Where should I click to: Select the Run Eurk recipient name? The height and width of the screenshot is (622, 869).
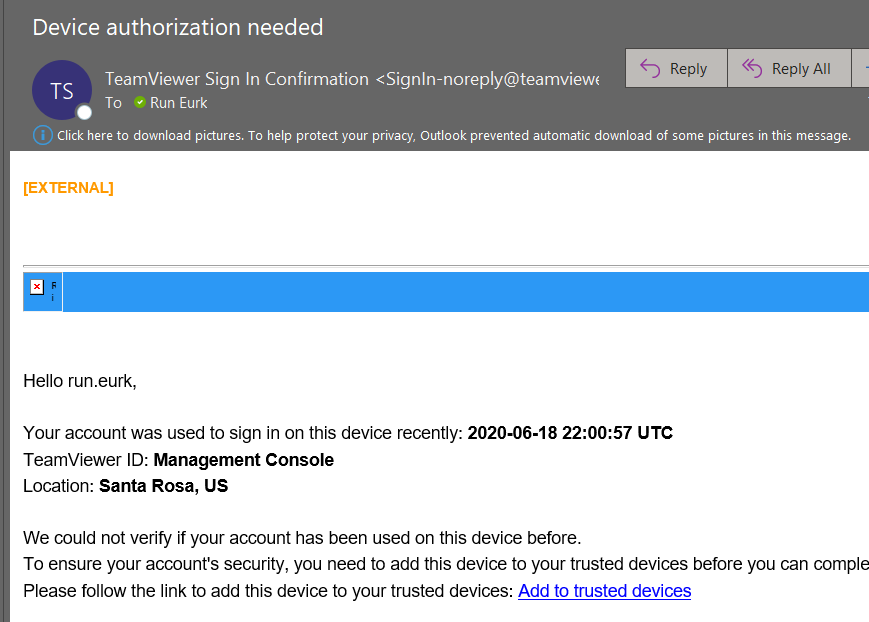178,103
